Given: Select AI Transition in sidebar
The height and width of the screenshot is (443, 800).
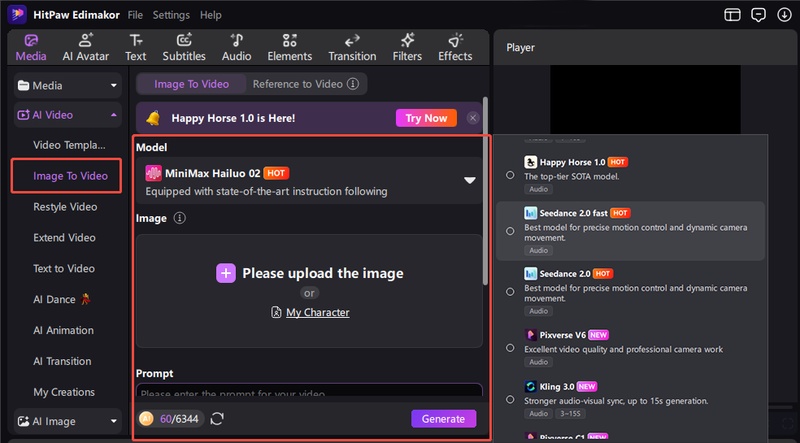Looking at the screenshot, I should pos(62,361).
